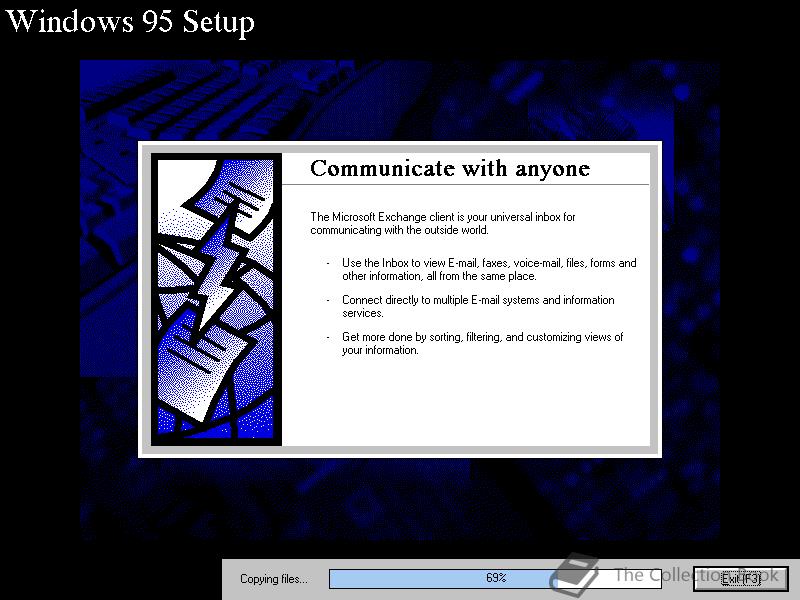
Task: Click the 'Windows 95 Setup' title text
Action: point(130,22)
